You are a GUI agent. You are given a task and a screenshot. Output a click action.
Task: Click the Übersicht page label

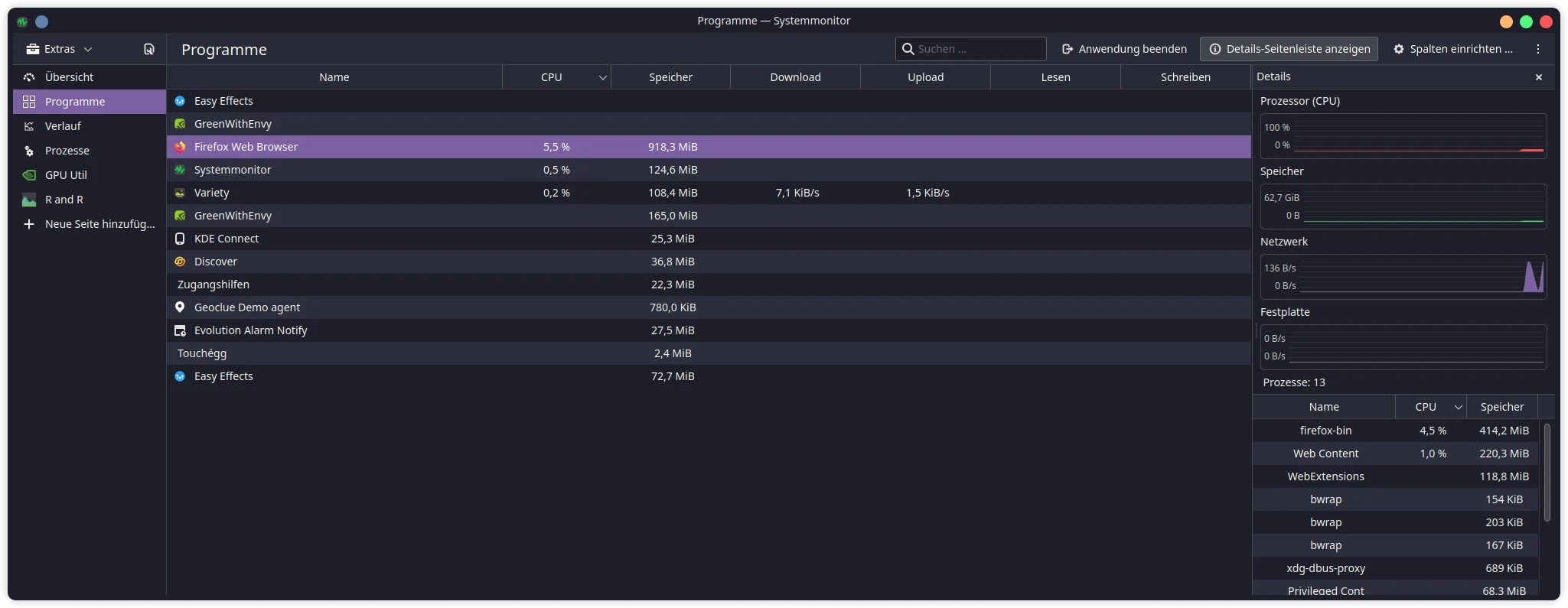(x=69, y=77)
